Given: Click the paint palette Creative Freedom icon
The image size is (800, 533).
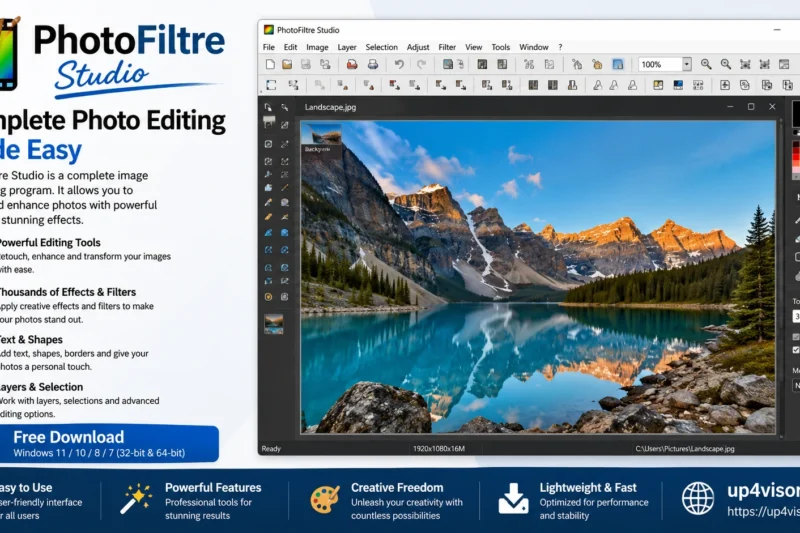Looking at the screenshot, I should tap(325, 499).
